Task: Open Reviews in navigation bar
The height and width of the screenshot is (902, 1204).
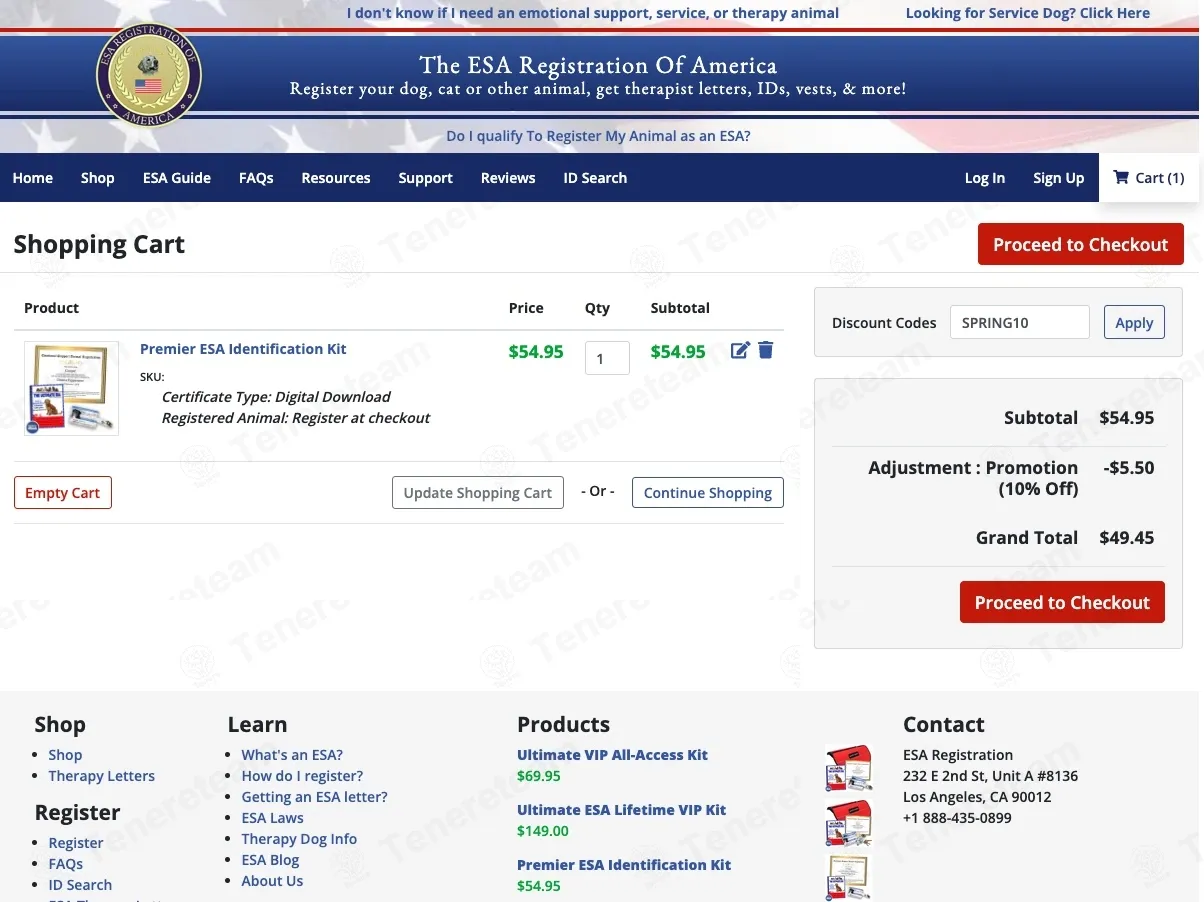Action: (508, 178)
